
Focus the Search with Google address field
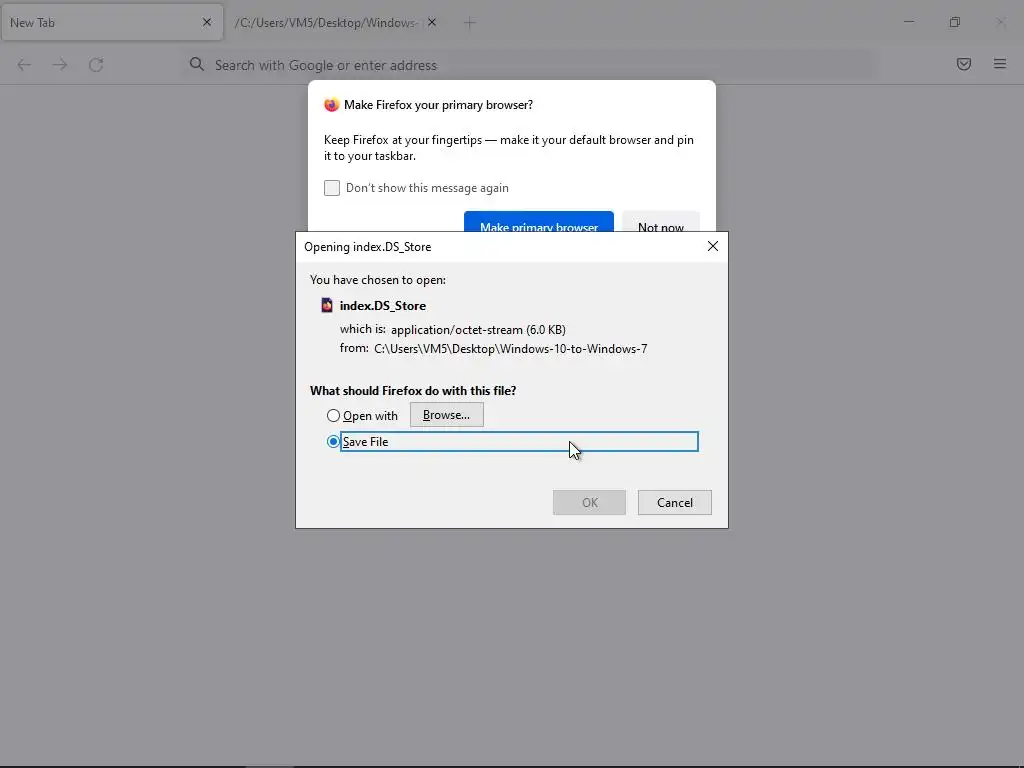click(528, 65)
